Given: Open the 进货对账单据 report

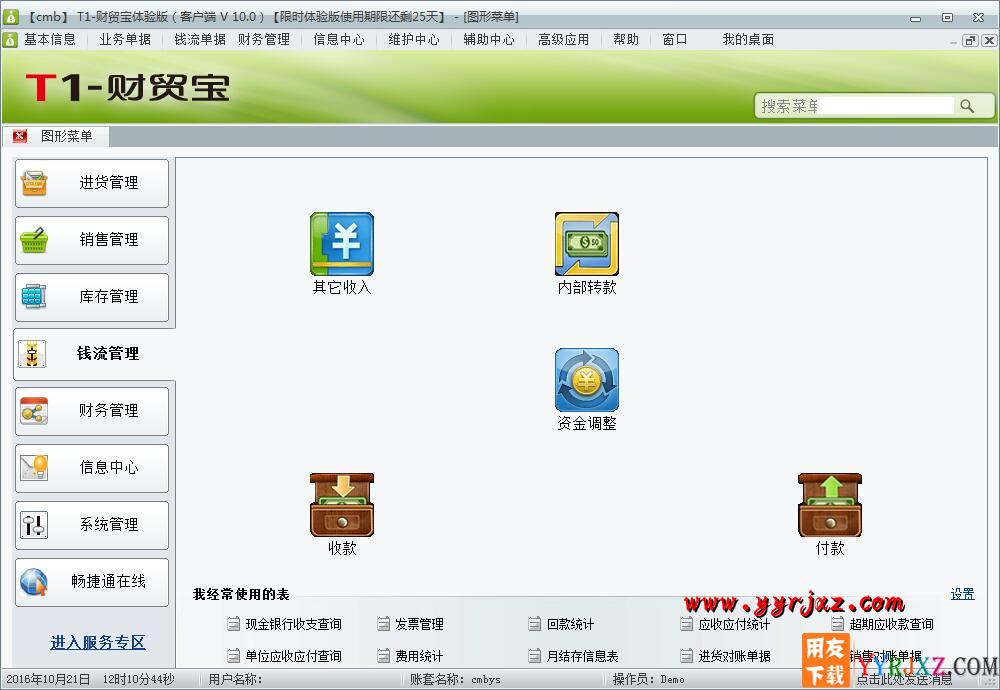Looking at the screenshot, I should tap(734, 656).
